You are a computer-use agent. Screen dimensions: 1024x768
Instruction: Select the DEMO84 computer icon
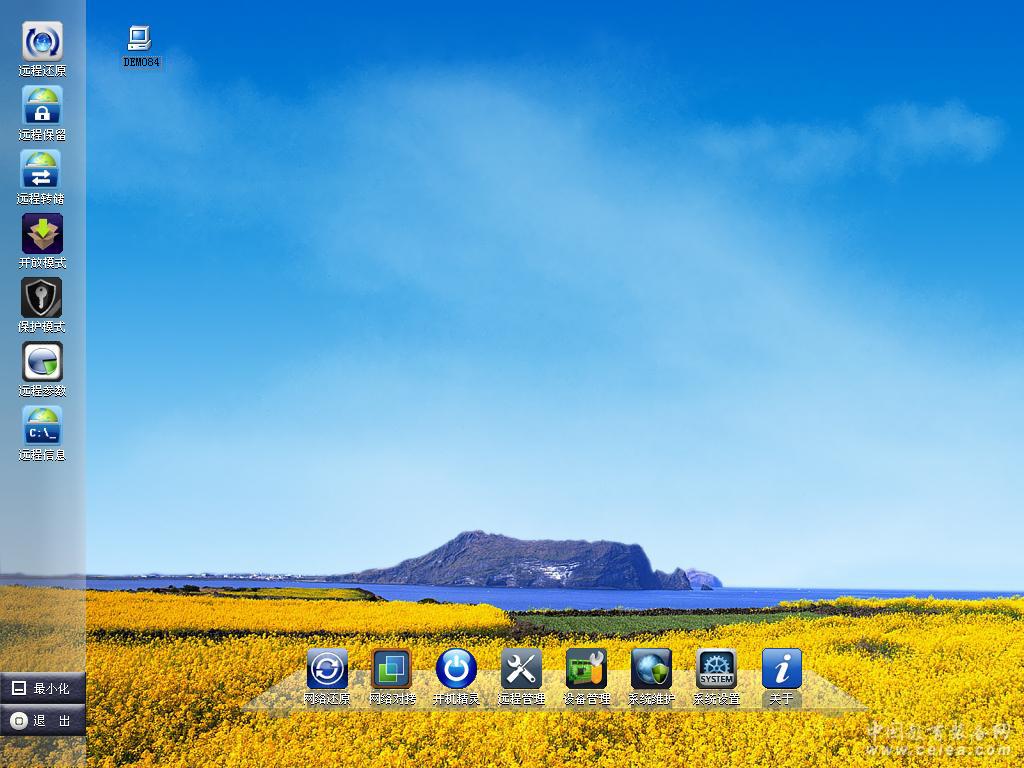[x=140, y=39]
